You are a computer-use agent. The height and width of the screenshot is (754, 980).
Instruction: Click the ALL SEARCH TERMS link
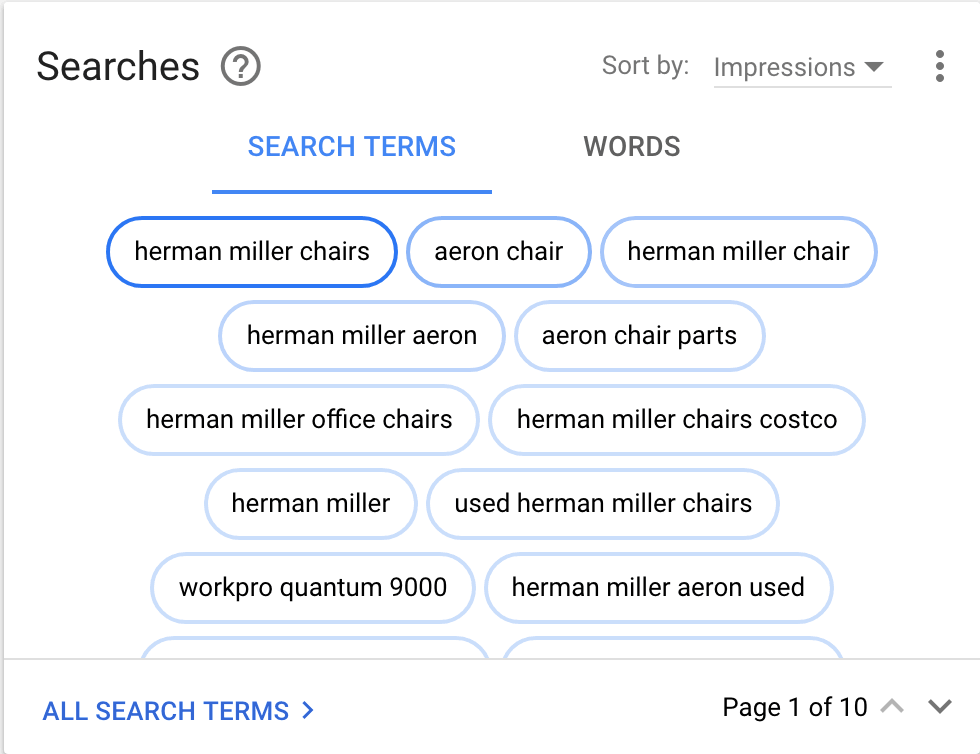(x=165, y=710)
